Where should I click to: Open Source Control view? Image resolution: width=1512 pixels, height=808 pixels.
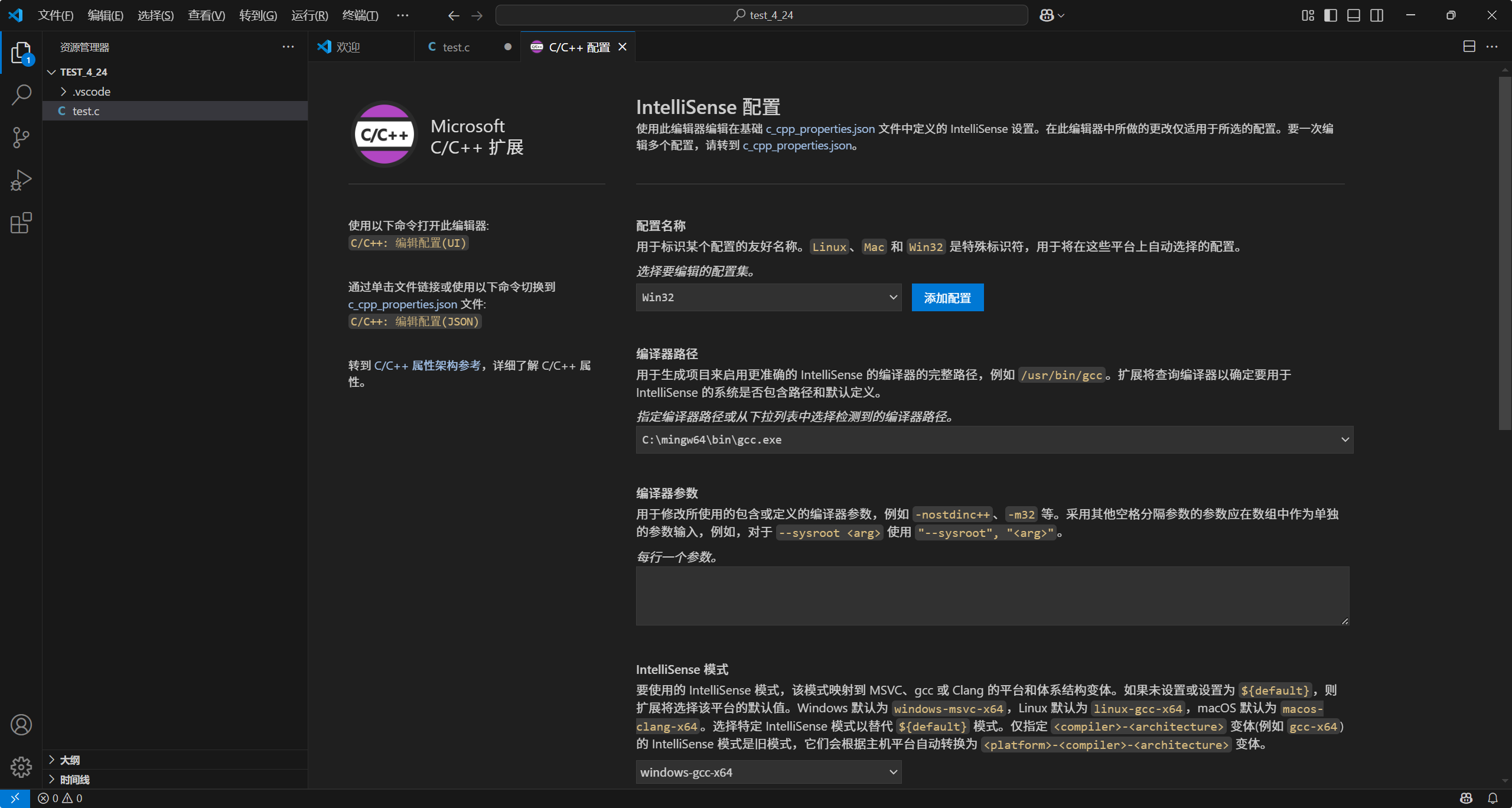point(21,138)
